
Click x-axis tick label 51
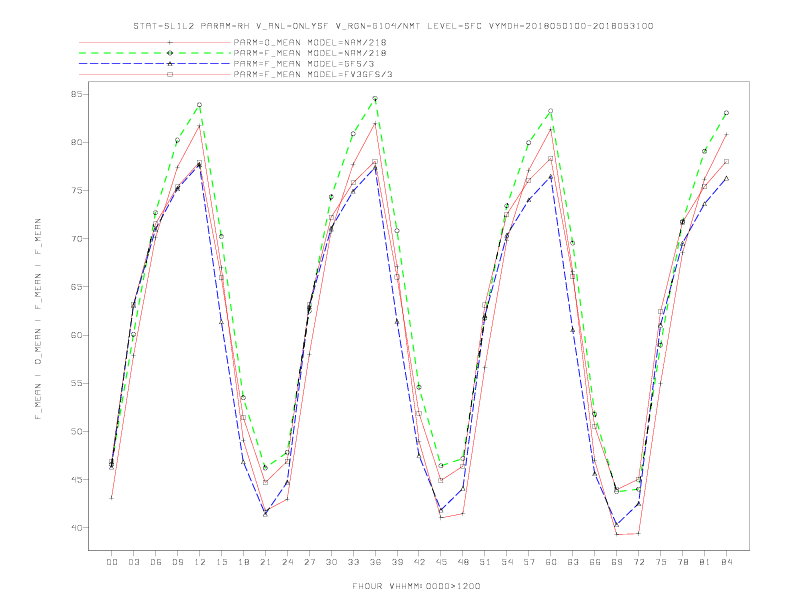485,562
